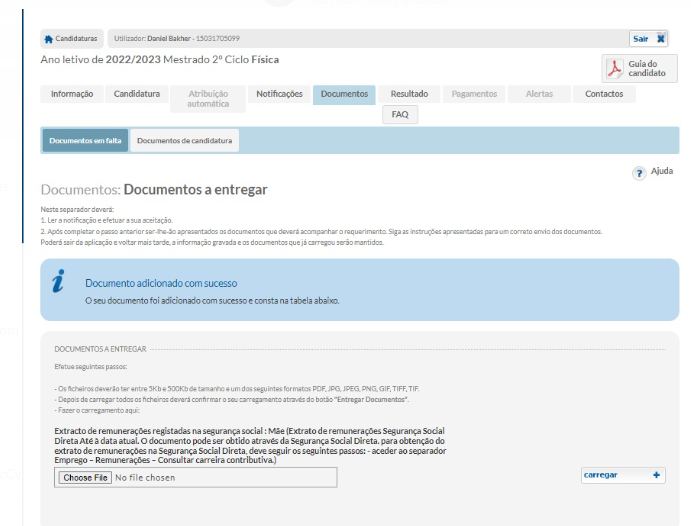Show Documentos de candidatura sub-tab
This screenshot has height=526, width=691.
pyautogui.click(x=184, y=141)
